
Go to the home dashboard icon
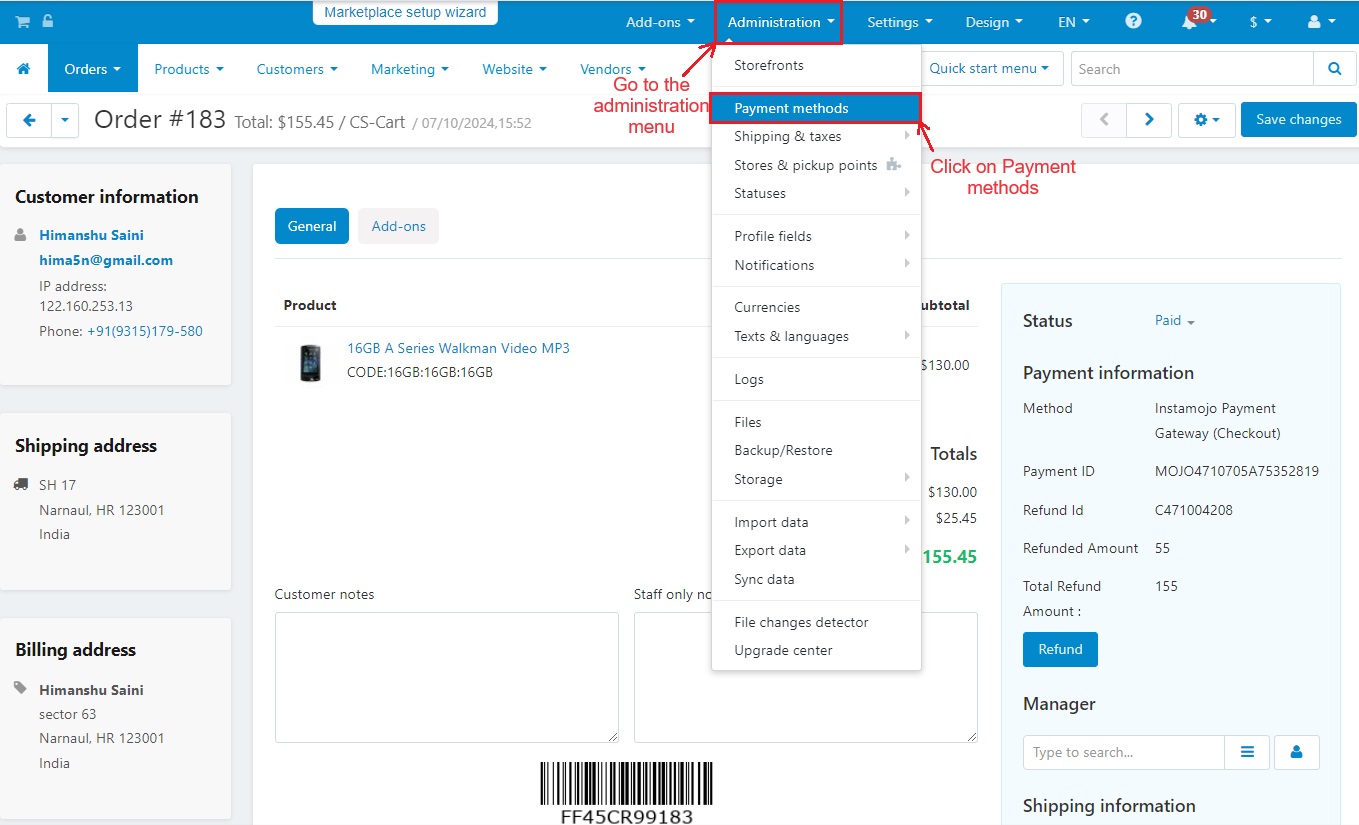(x=24, y=69)
